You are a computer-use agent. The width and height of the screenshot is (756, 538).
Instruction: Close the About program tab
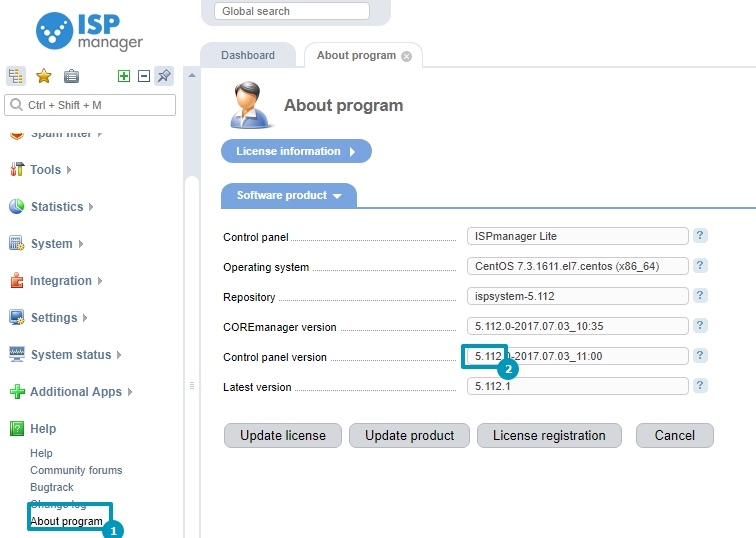tap(406, 56)
